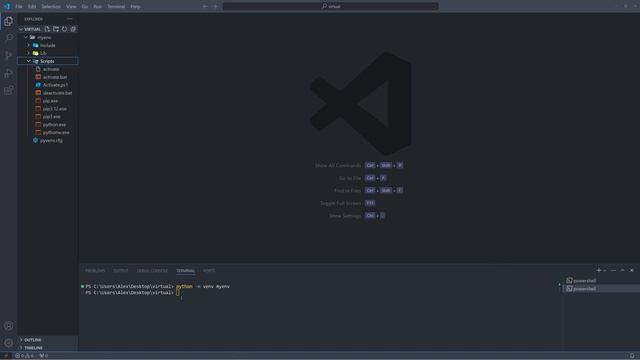Open the activate file
Screen dimensions: 640x360
coord(51,69)
